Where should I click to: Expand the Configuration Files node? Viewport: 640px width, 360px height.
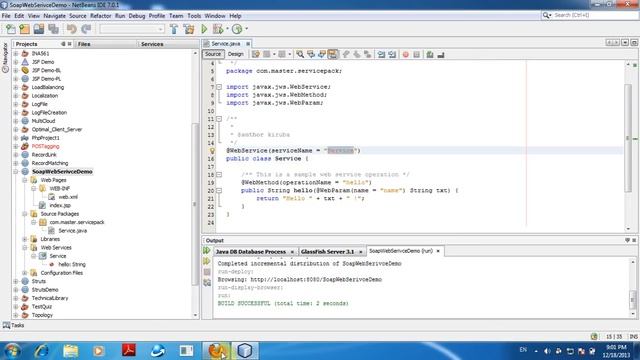point(25,273)
